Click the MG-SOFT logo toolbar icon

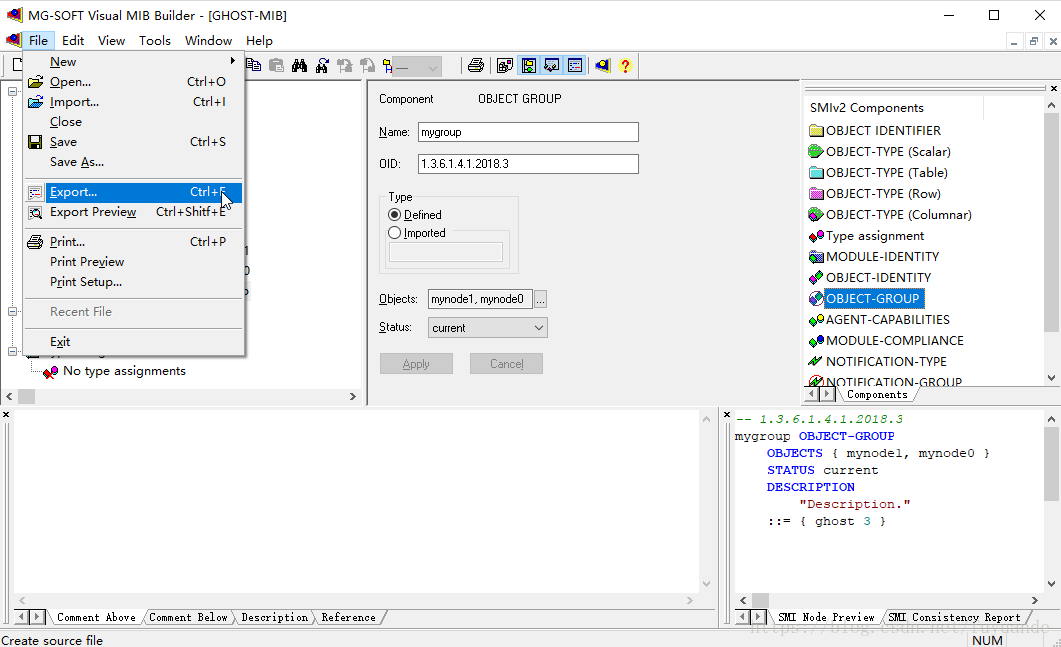tap(602, 65)
